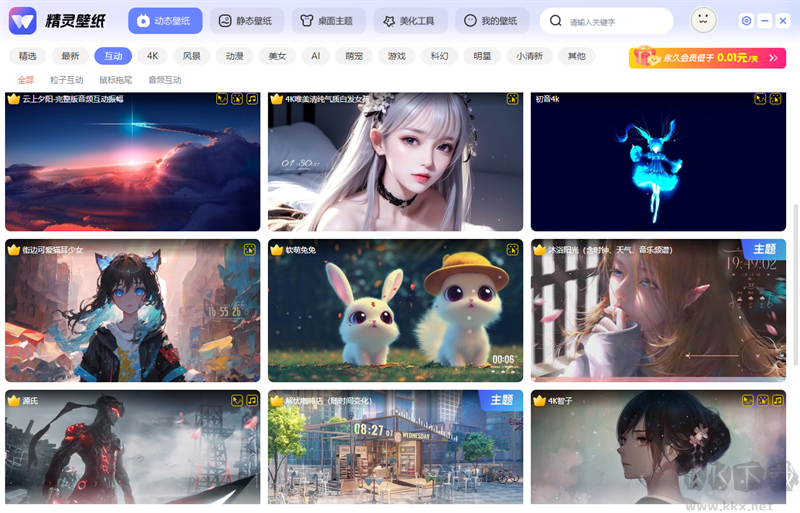
Task: Switch to 动态壁纸 tab
Action: click(165, 21)
